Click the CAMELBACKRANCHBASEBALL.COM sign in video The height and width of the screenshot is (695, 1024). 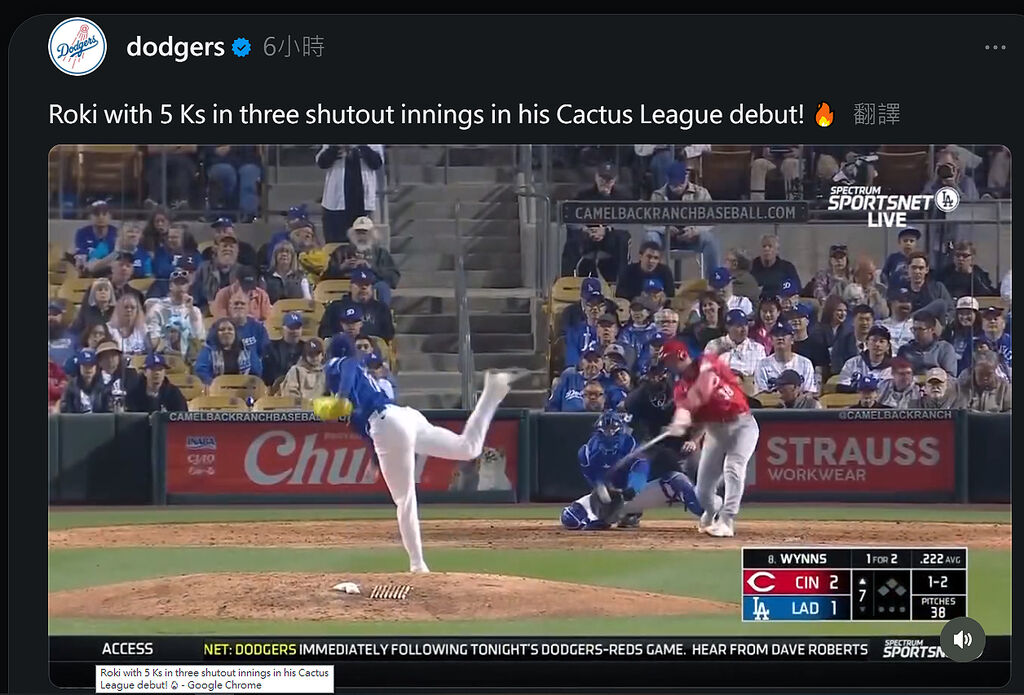click(x=685, y=212)
